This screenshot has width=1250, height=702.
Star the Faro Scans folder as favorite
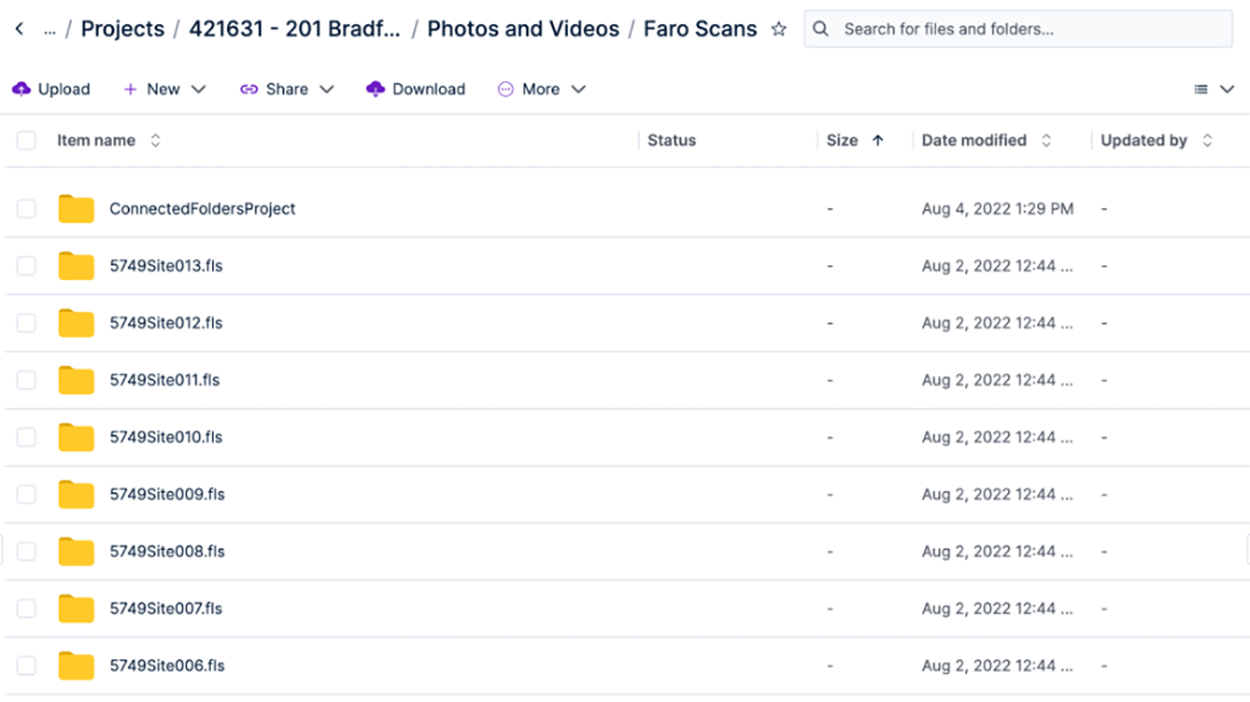(x=779, y=30)
